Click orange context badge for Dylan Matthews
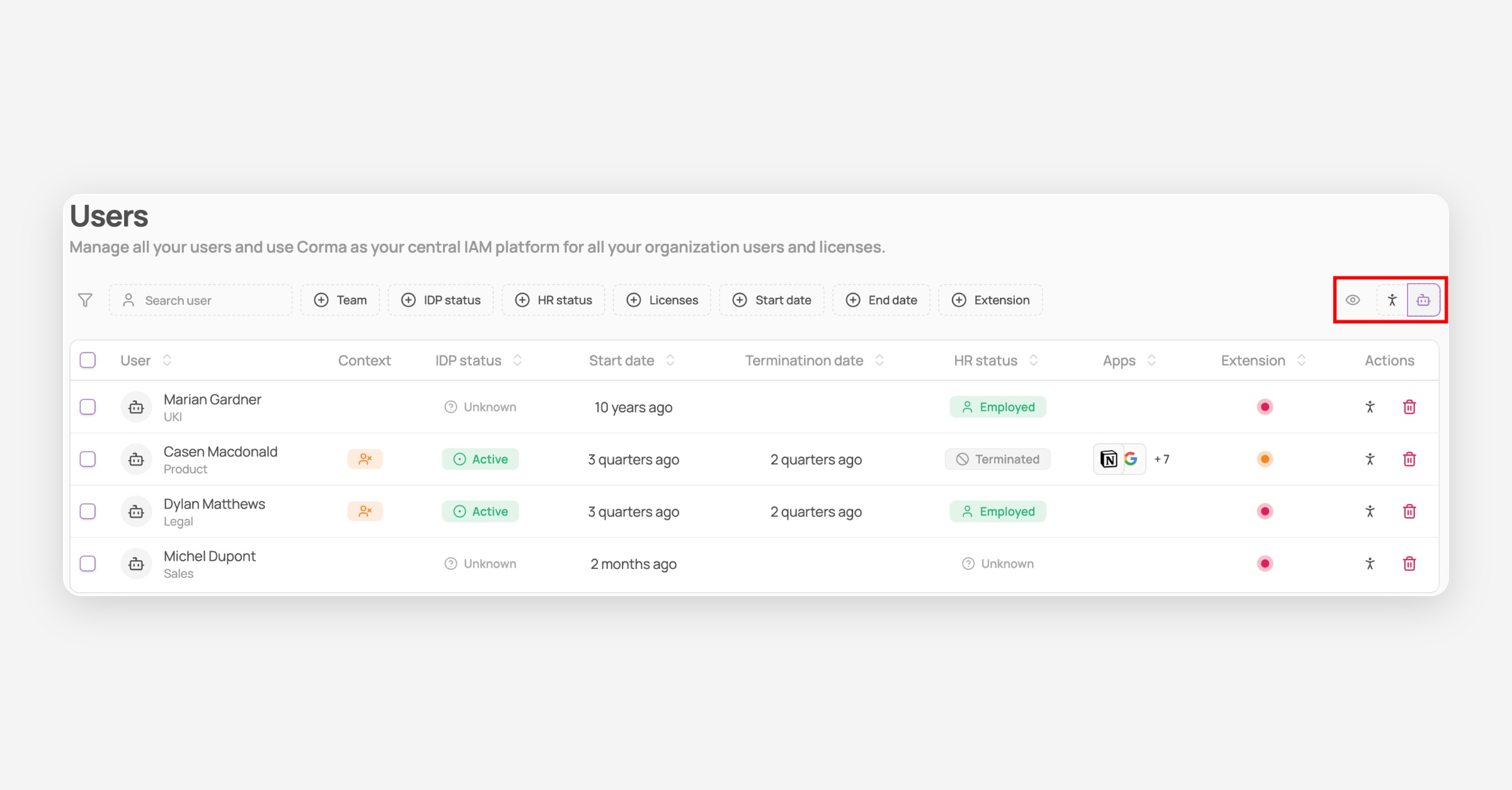The image size is (1512, 790). click(365, 512)
